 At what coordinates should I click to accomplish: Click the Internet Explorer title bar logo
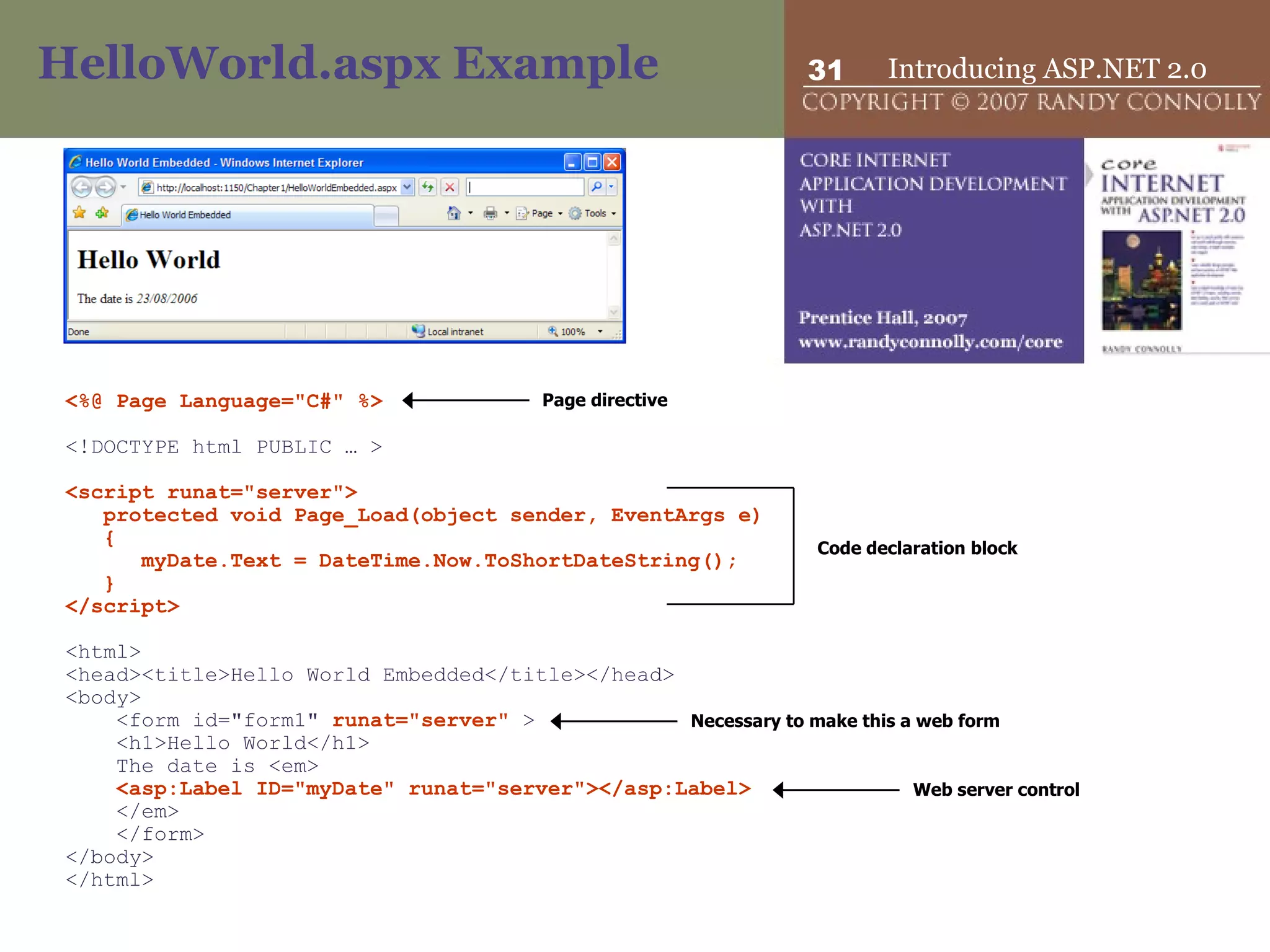(76, 162)
